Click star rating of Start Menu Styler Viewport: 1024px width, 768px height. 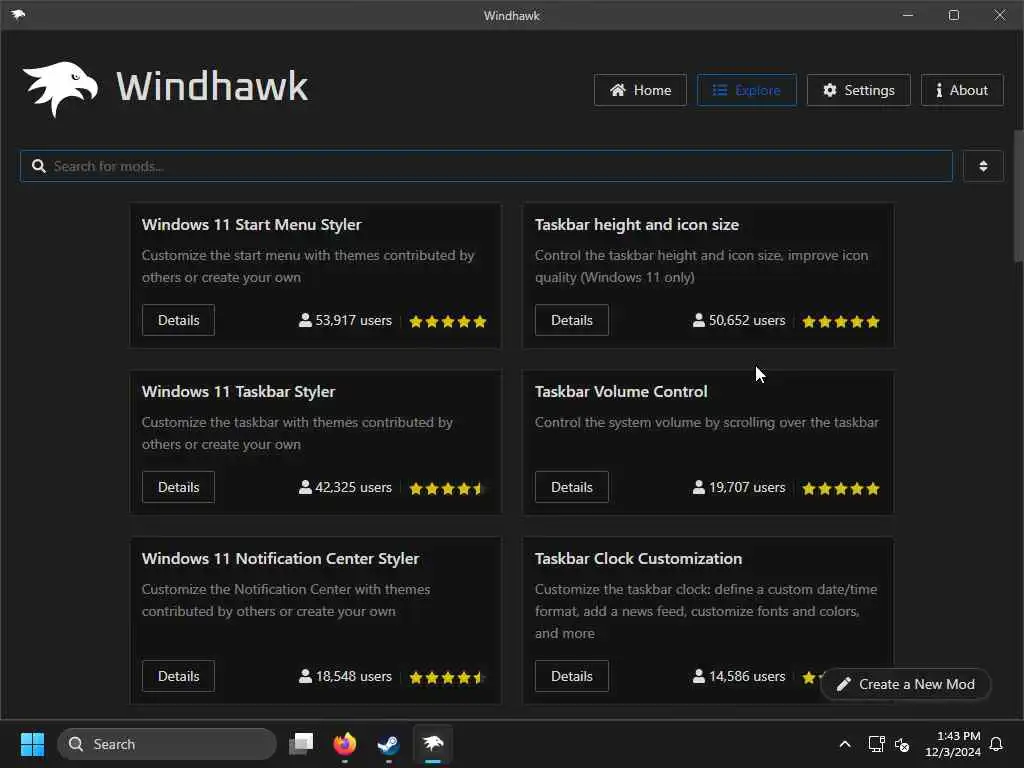point(448,321)
